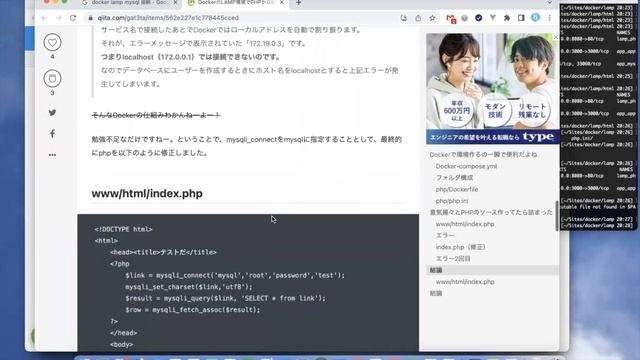
Task: Click the mysqli_connect line in code block
Action: point(235,276)
